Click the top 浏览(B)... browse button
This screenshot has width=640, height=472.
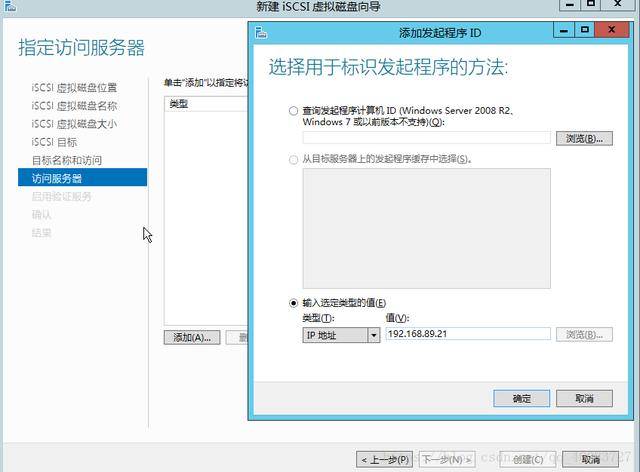[x=584, y=138]
